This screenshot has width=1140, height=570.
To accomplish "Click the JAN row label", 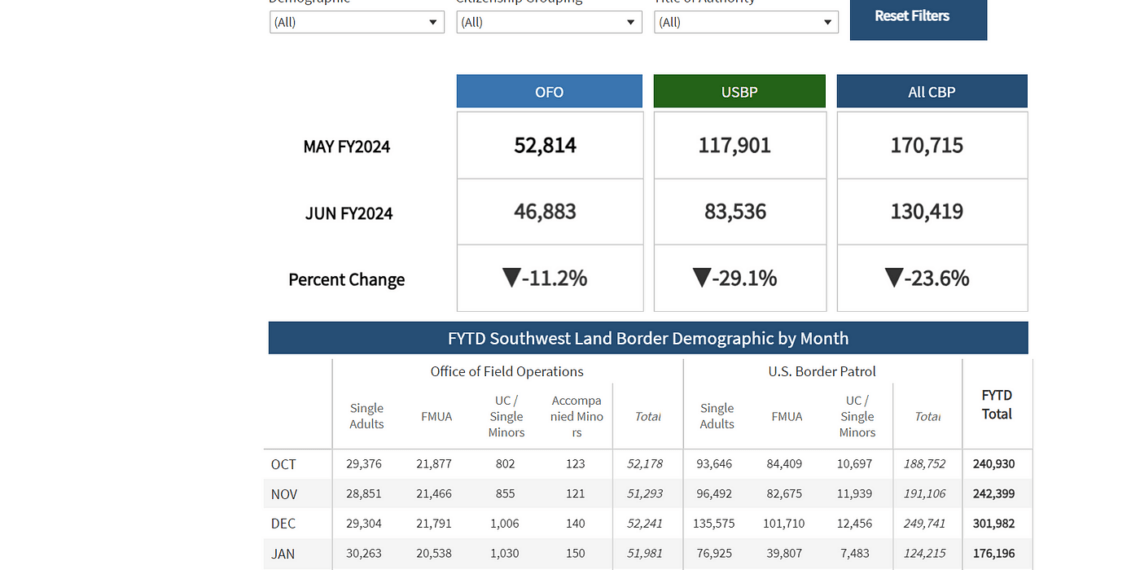I will 283,553.
